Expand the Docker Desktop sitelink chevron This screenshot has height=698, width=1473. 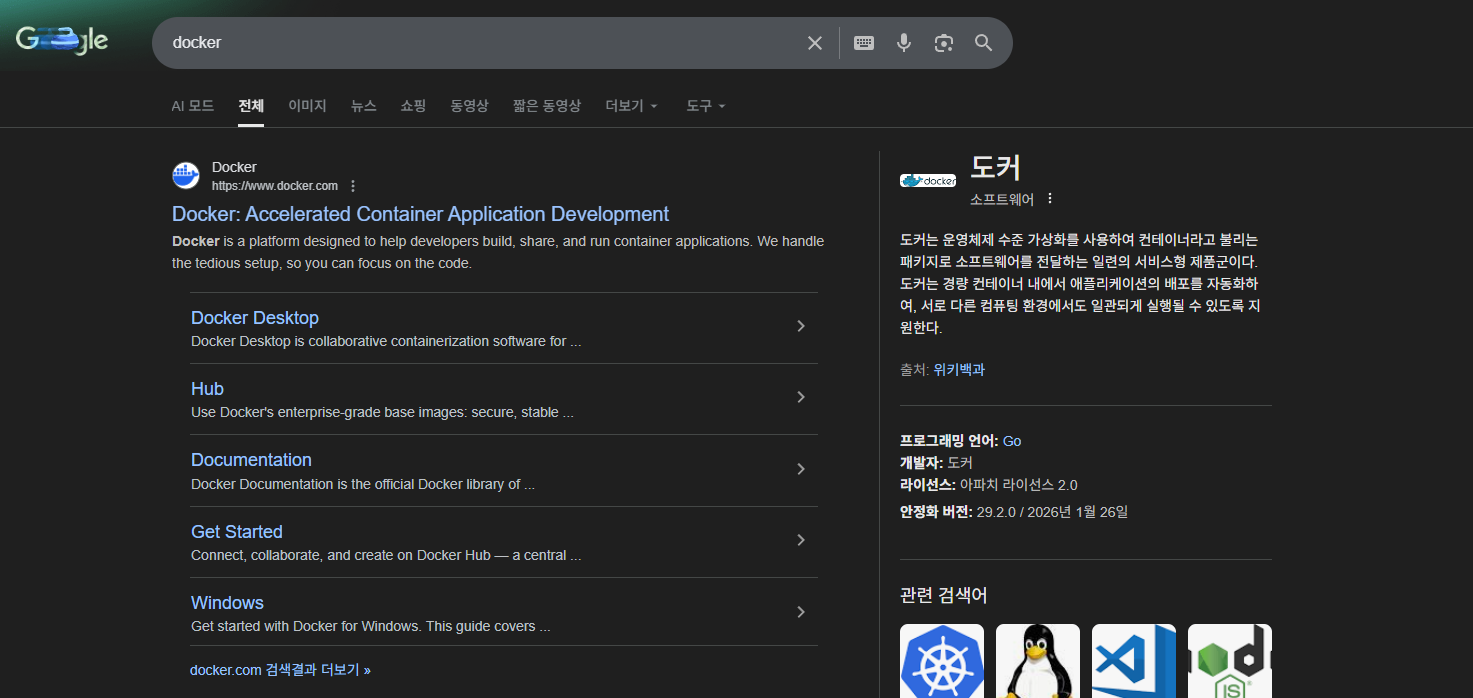[801, 326]
